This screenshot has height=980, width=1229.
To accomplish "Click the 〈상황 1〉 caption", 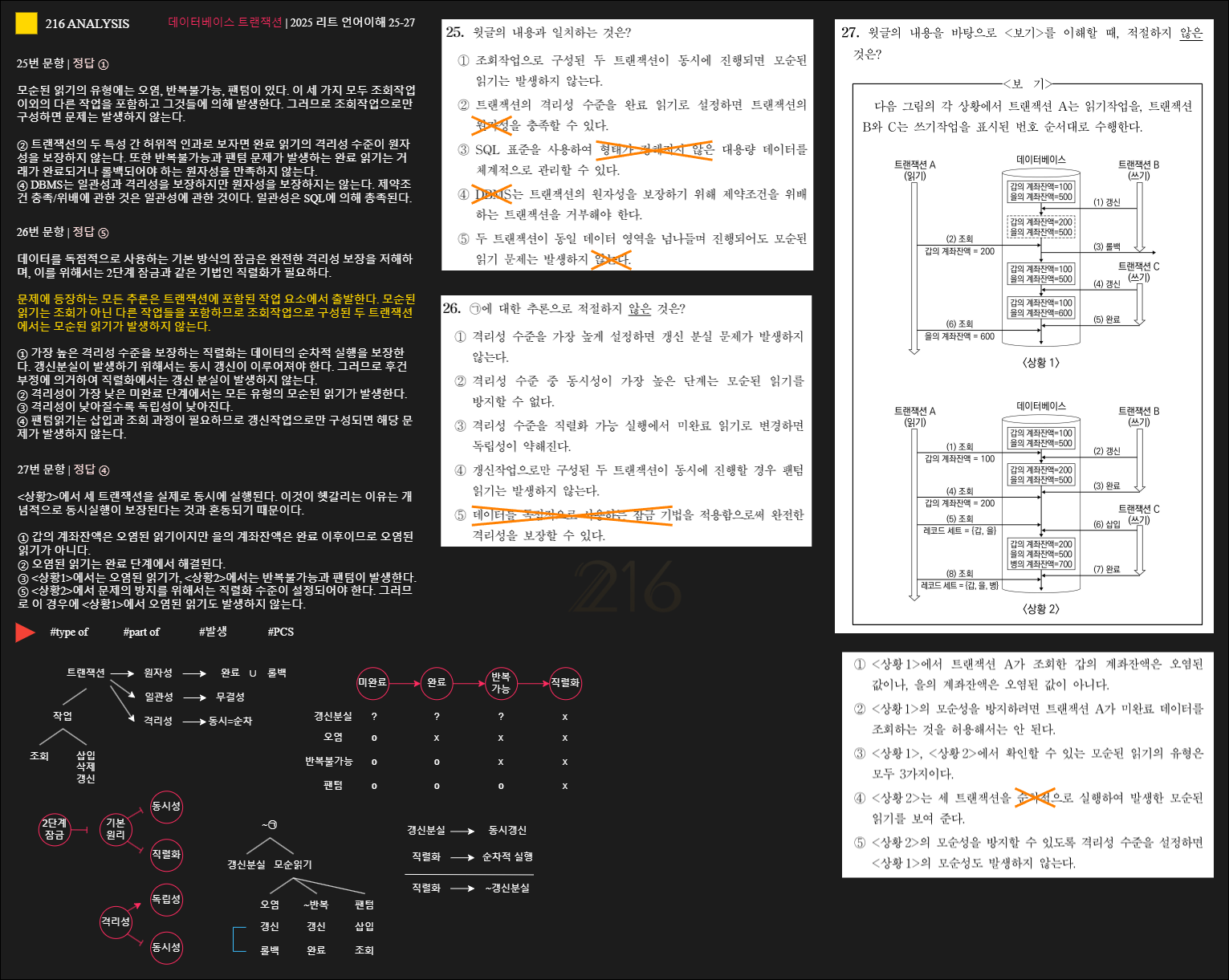I will [x=1041, y=362].
